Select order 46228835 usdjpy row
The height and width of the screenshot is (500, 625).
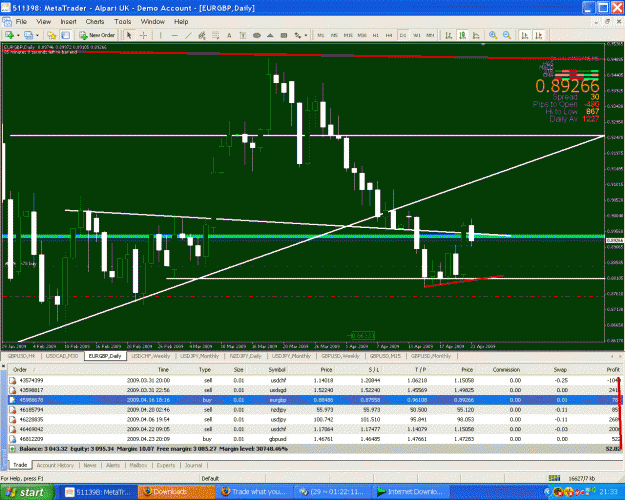tap(315, 419)
